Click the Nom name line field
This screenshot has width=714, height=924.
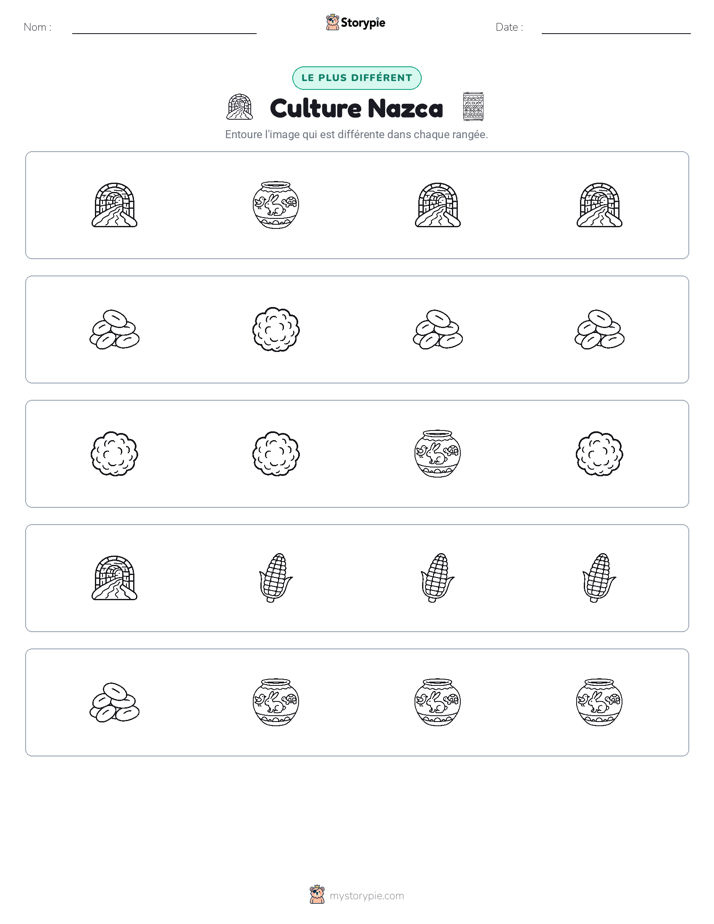[x=164, y=27]
